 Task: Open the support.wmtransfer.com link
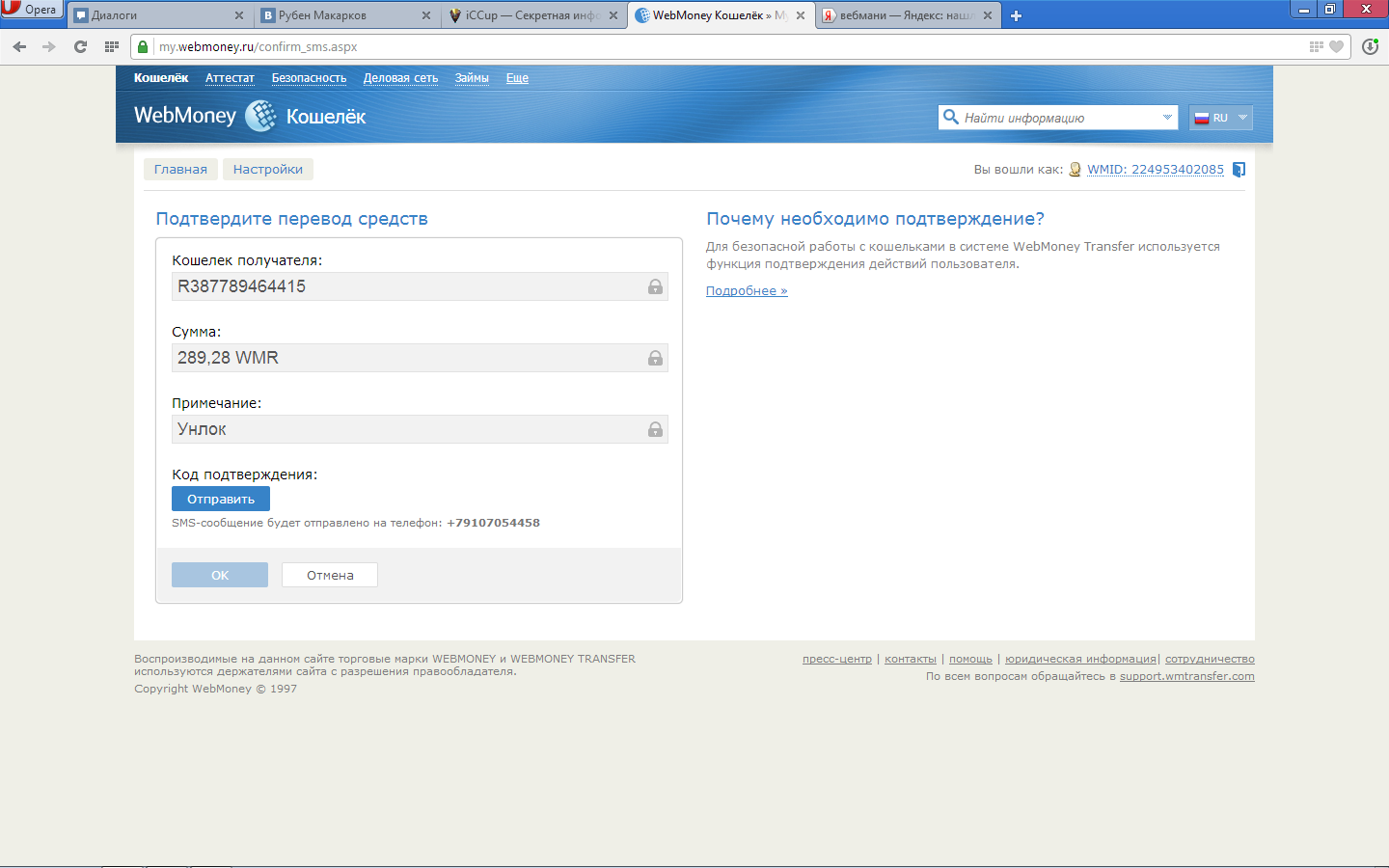(x=1187, y=677)
